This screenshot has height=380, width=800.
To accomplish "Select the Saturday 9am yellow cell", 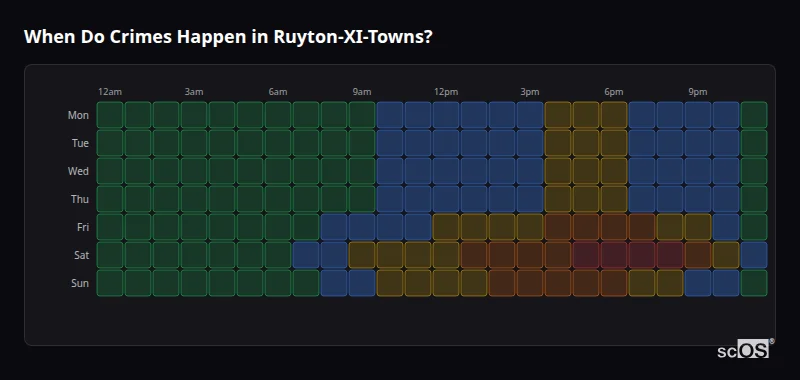I will (x=362, y=255).
